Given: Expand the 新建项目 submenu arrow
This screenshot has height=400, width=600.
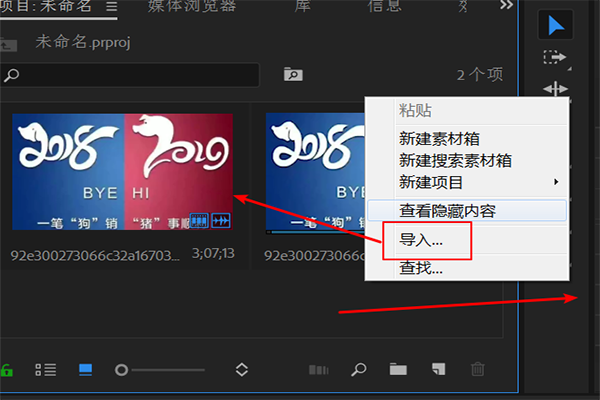Looking at the screenshot, I should click(556, 182).
